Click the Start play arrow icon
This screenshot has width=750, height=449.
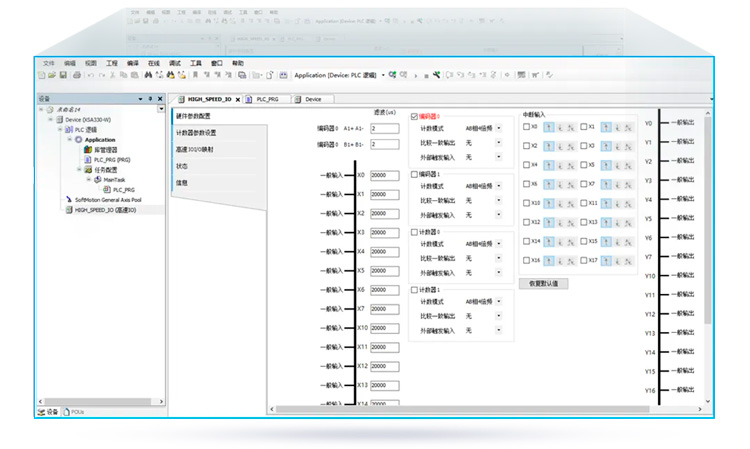[x=416, y=76]
